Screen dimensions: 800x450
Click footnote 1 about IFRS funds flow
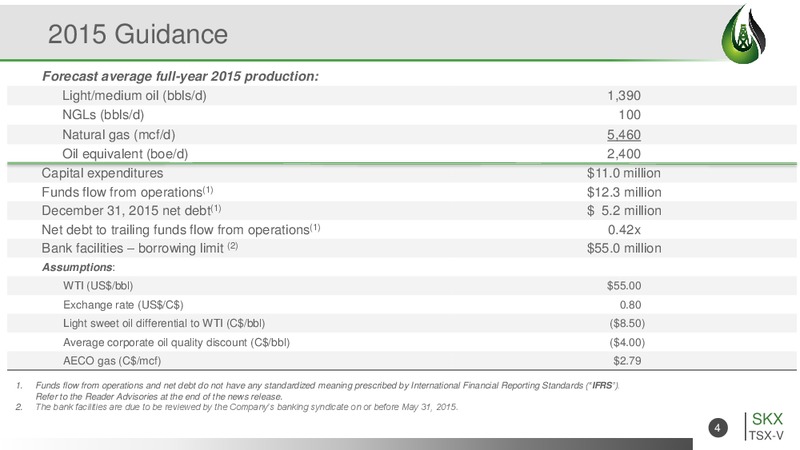tap(327, 386)
